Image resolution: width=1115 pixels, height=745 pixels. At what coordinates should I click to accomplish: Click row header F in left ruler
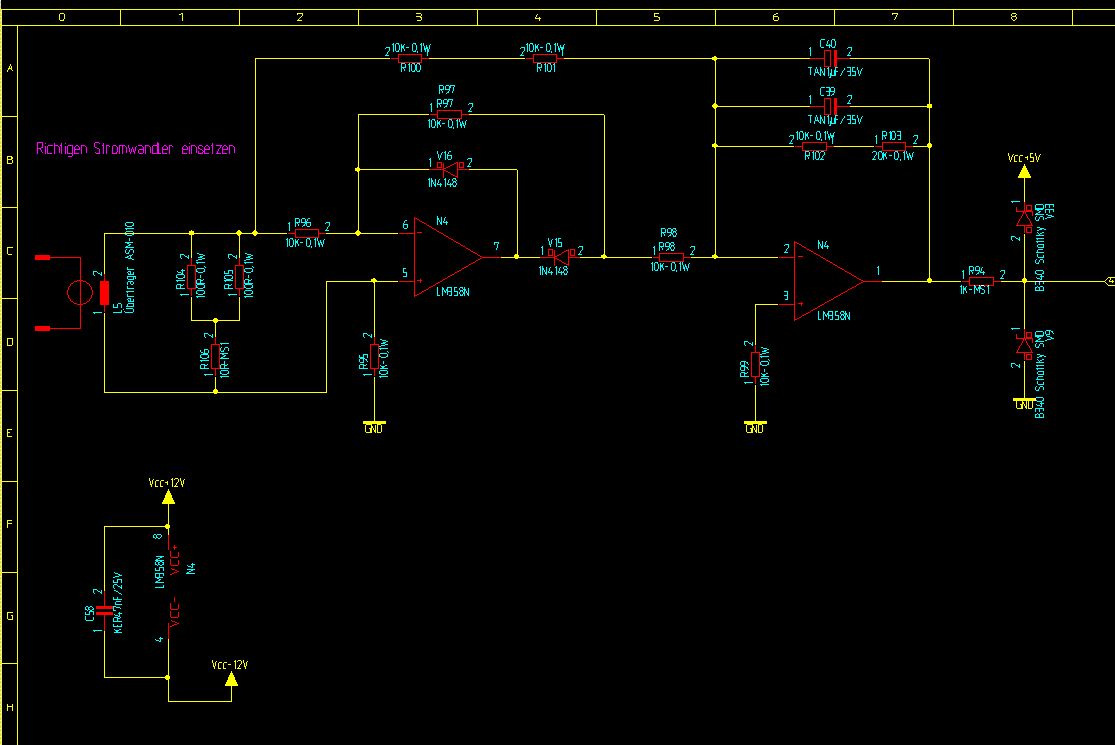click(x=9, y=525)
